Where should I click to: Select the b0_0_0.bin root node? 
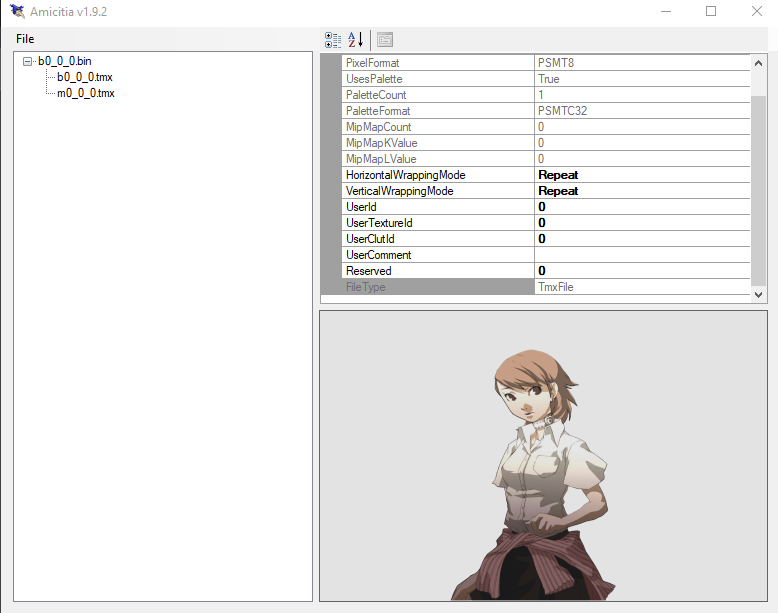65,61
